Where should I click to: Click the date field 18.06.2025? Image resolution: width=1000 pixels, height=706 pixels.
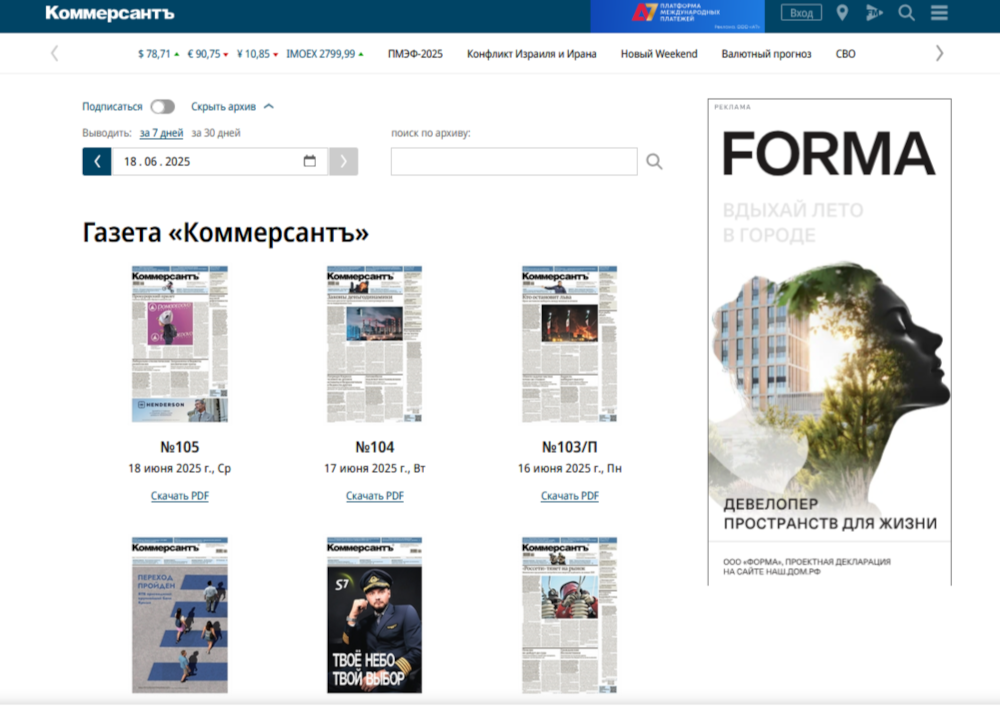pos(220,161)
